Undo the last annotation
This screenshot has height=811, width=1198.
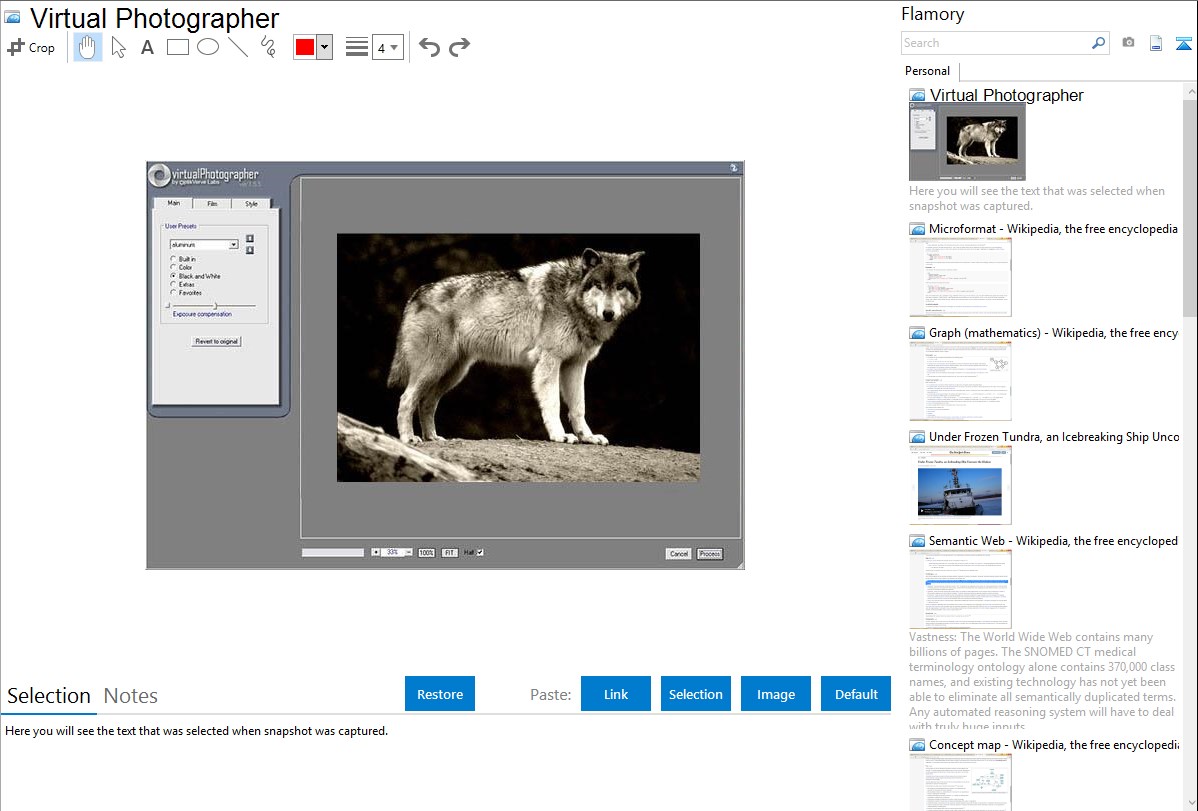429,47
